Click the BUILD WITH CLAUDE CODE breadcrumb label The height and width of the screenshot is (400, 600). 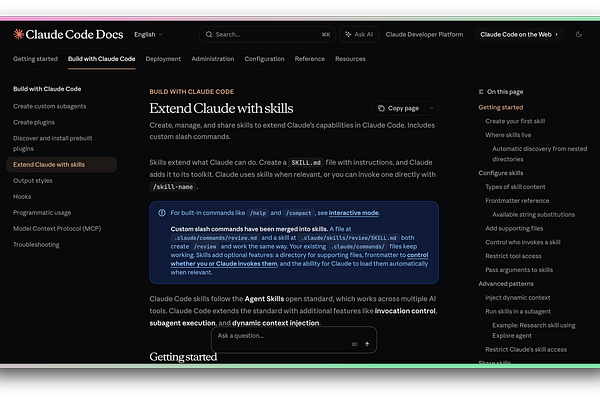click(x=191, y=92)
